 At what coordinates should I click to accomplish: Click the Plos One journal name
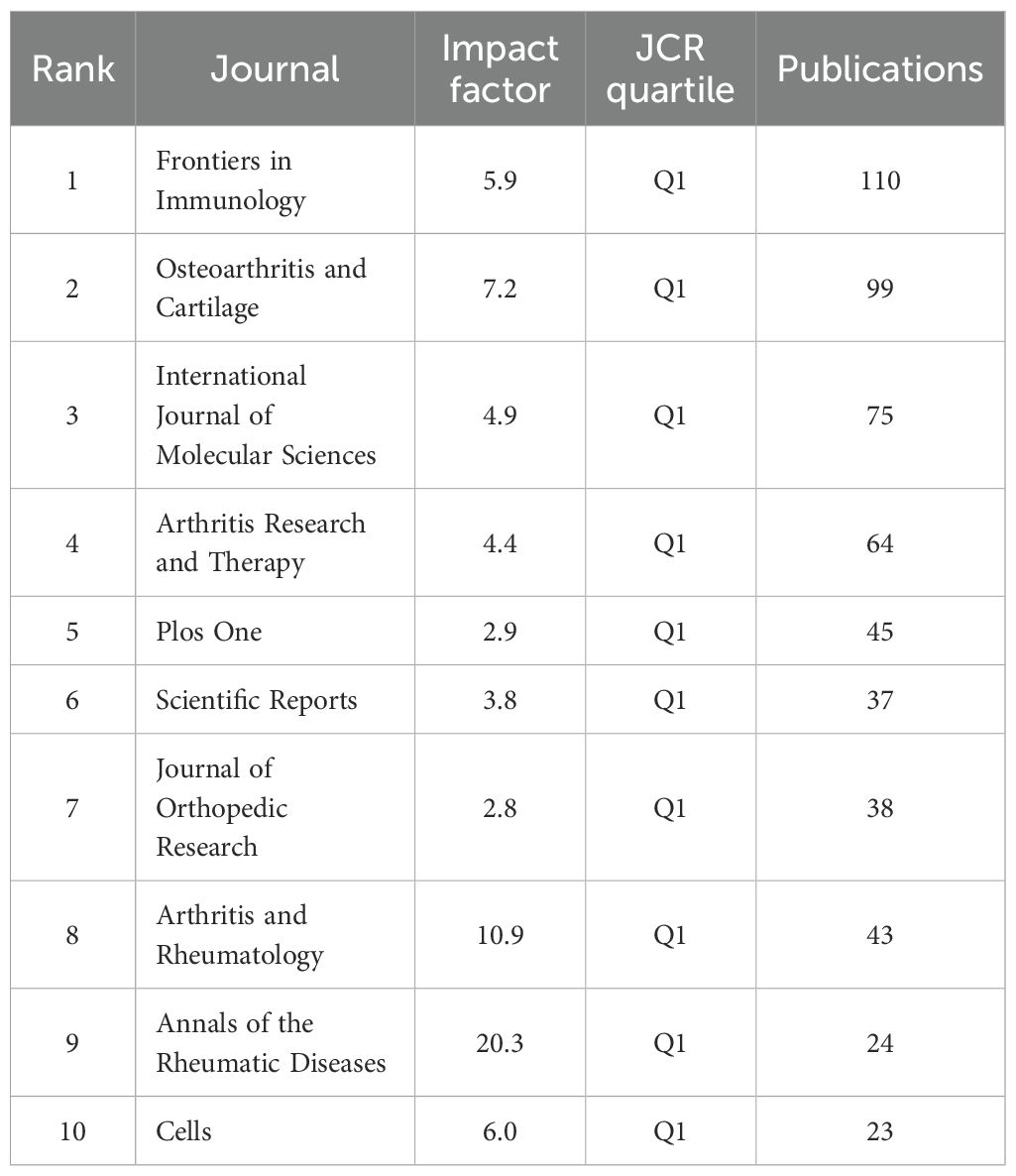[209, 632]
